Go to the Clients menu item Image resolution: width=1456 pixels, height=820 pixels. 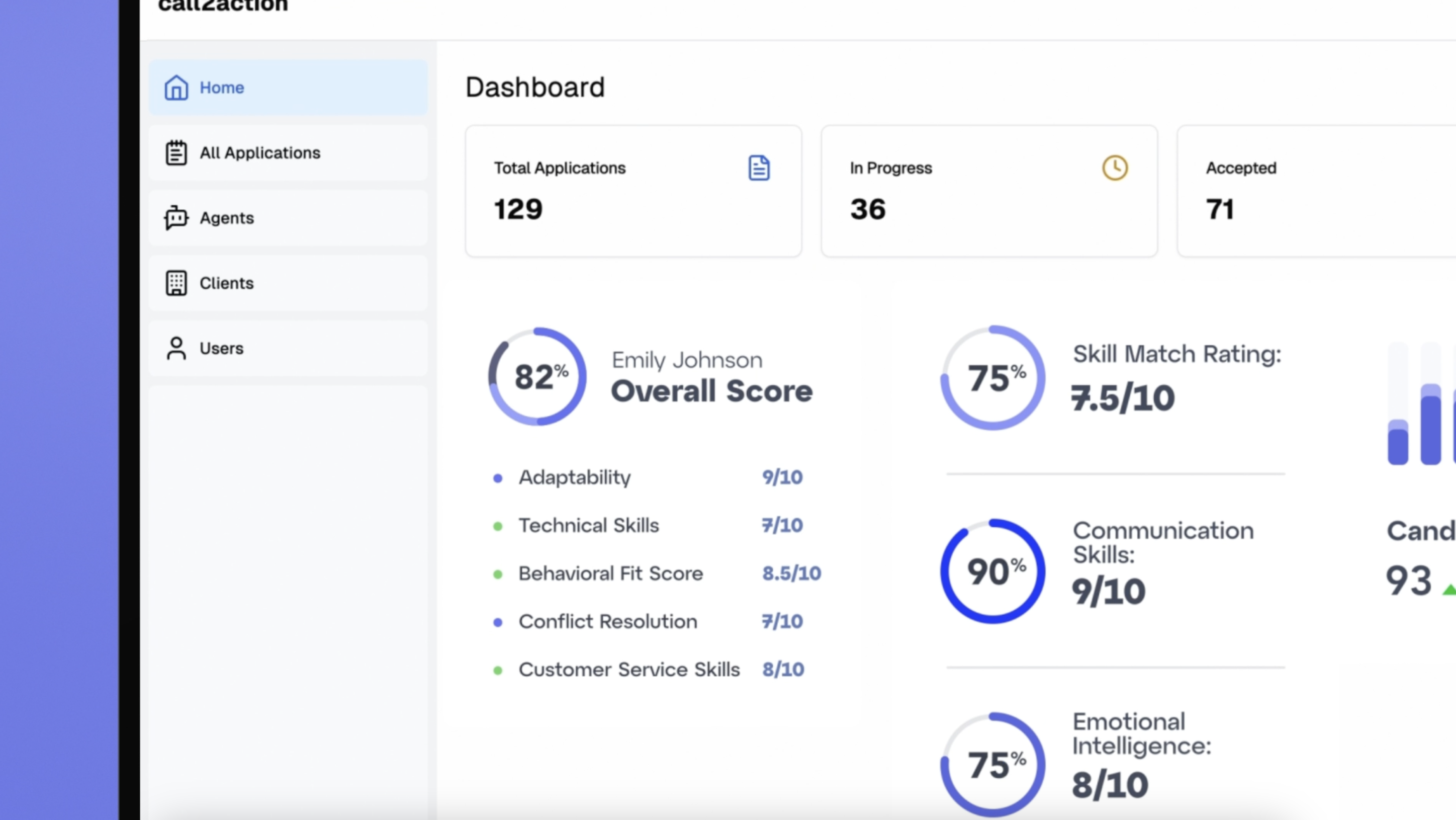[226, 283]
